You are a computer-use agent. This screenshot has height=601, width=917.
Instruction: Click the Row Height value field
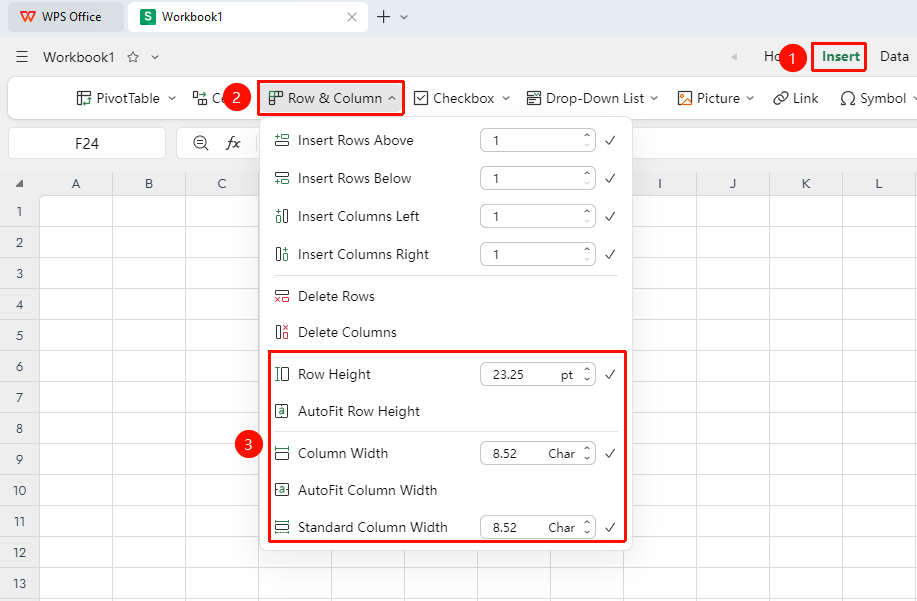tap(537, 374)
